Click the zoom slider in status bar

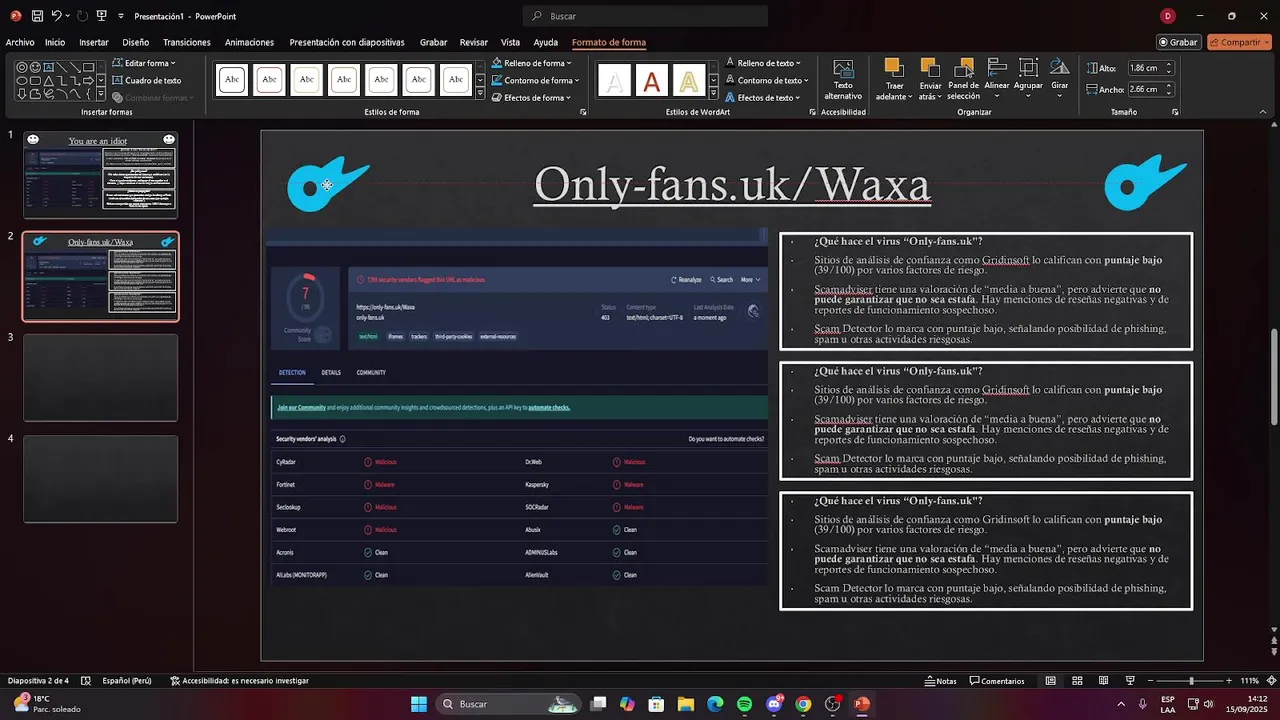tap(1191, 681)
